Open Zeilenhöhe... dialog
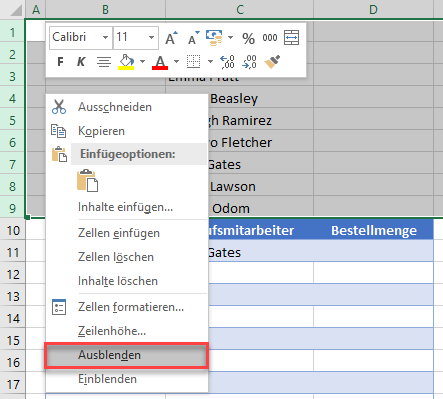Screen dimensions: 443x399 tap(127, 331)
